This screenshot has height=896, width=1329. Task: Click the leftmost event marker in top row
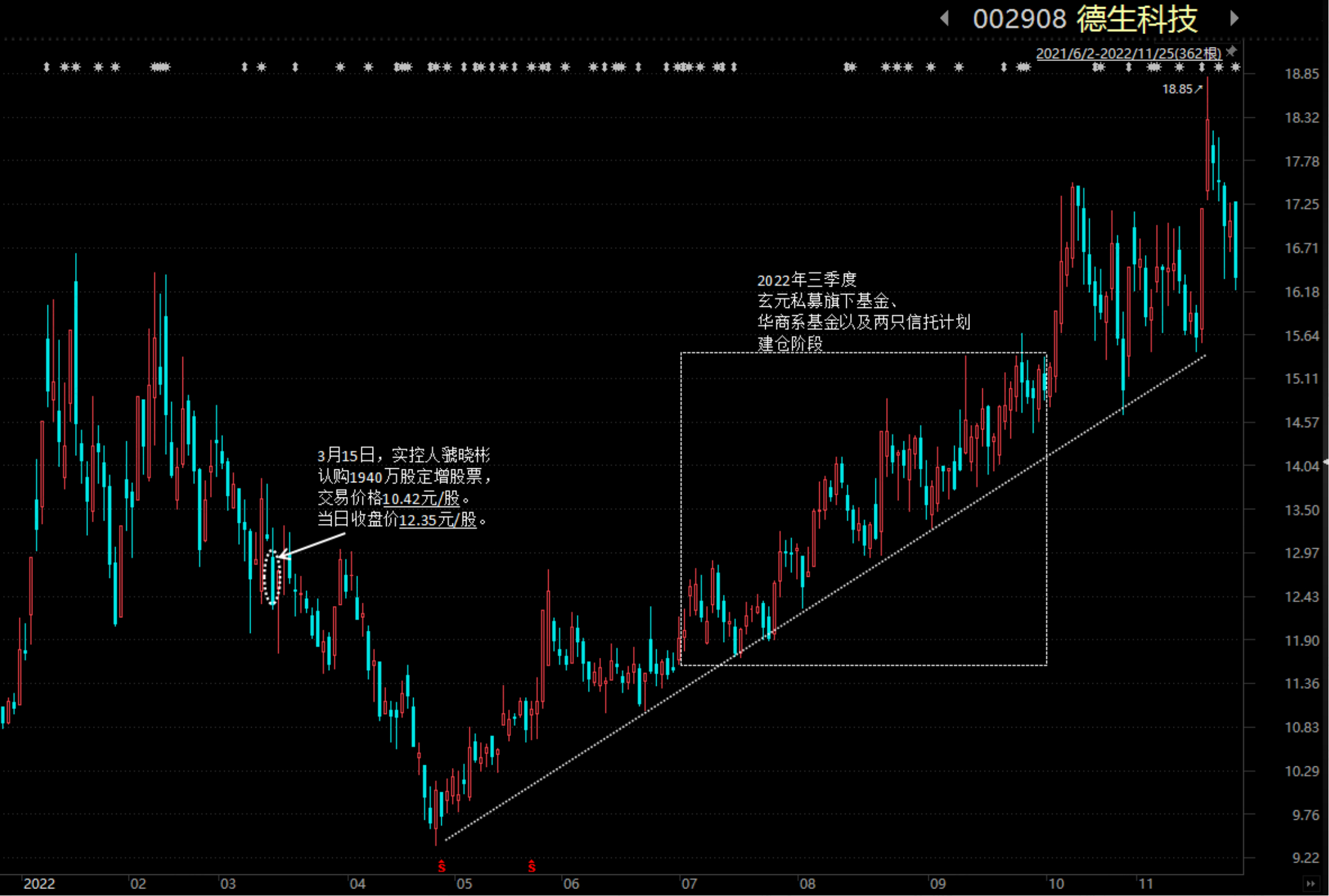coord(47,67)
